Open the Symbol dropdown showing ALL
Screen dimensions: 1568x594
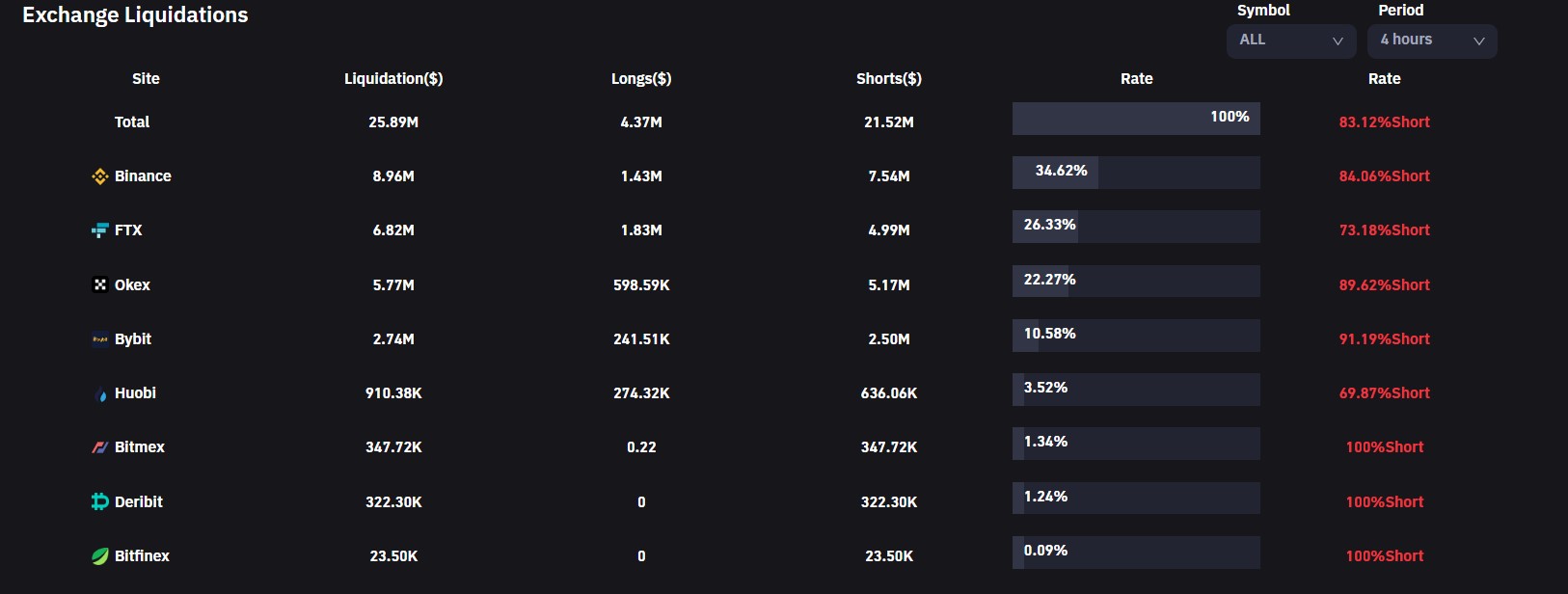coord(1290,40)
